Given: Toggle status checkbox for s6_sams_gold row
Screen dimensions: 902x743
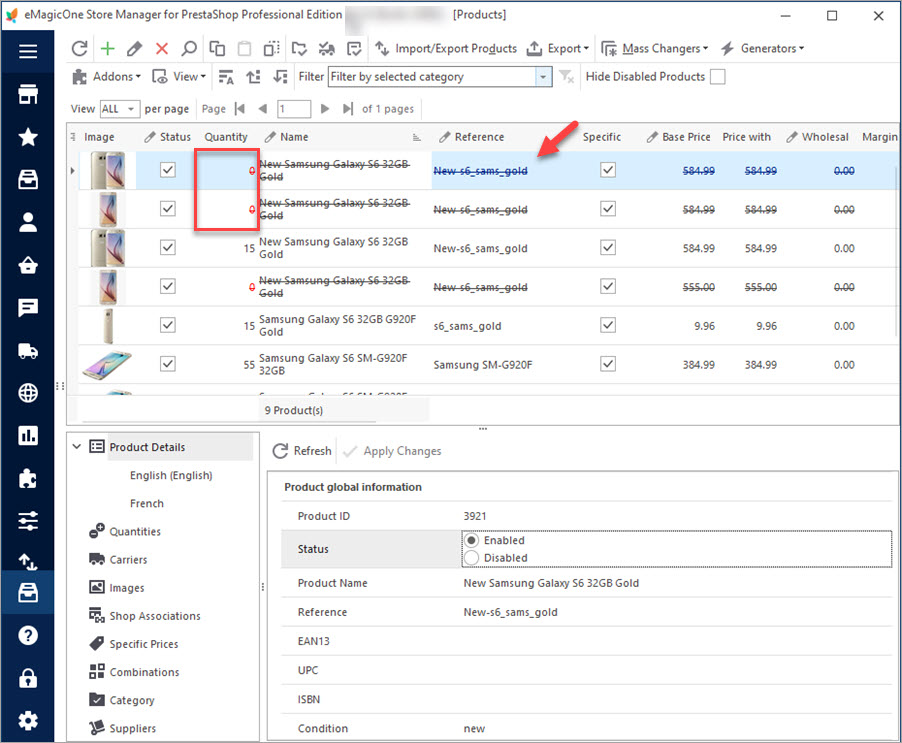Looking at the screenshot, I should point(167,325).
